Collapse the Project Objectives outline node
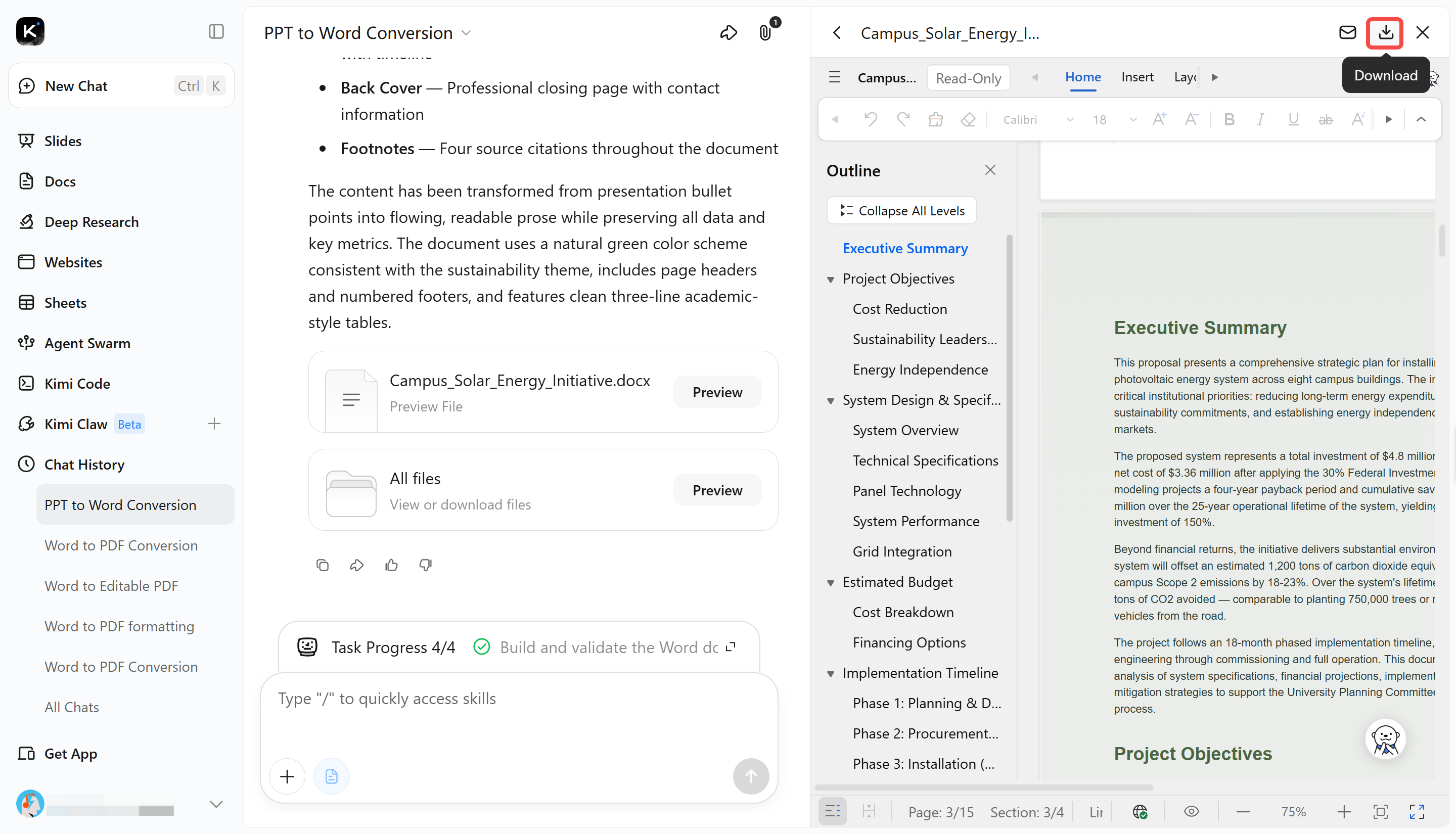The width and height of the screenshot is (1456, 834). [x=831, y=280]
